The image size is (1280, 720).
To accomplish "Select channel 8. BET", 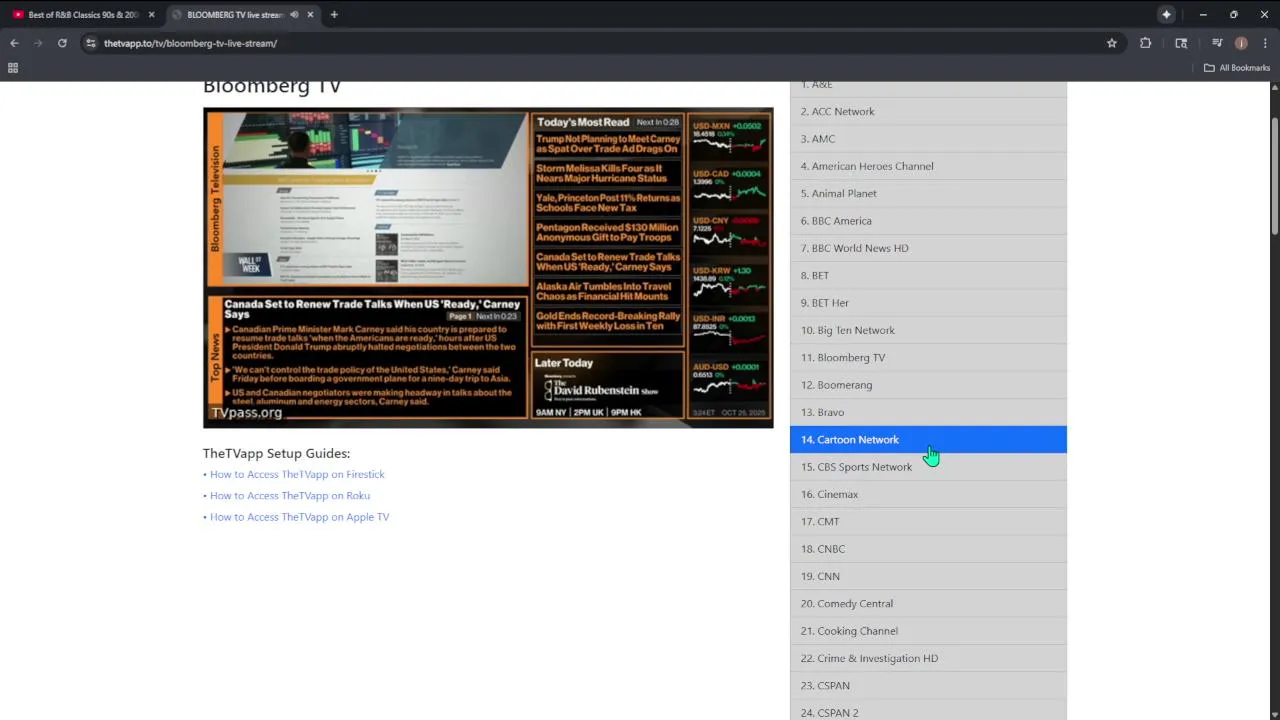I will coord(928,275).
